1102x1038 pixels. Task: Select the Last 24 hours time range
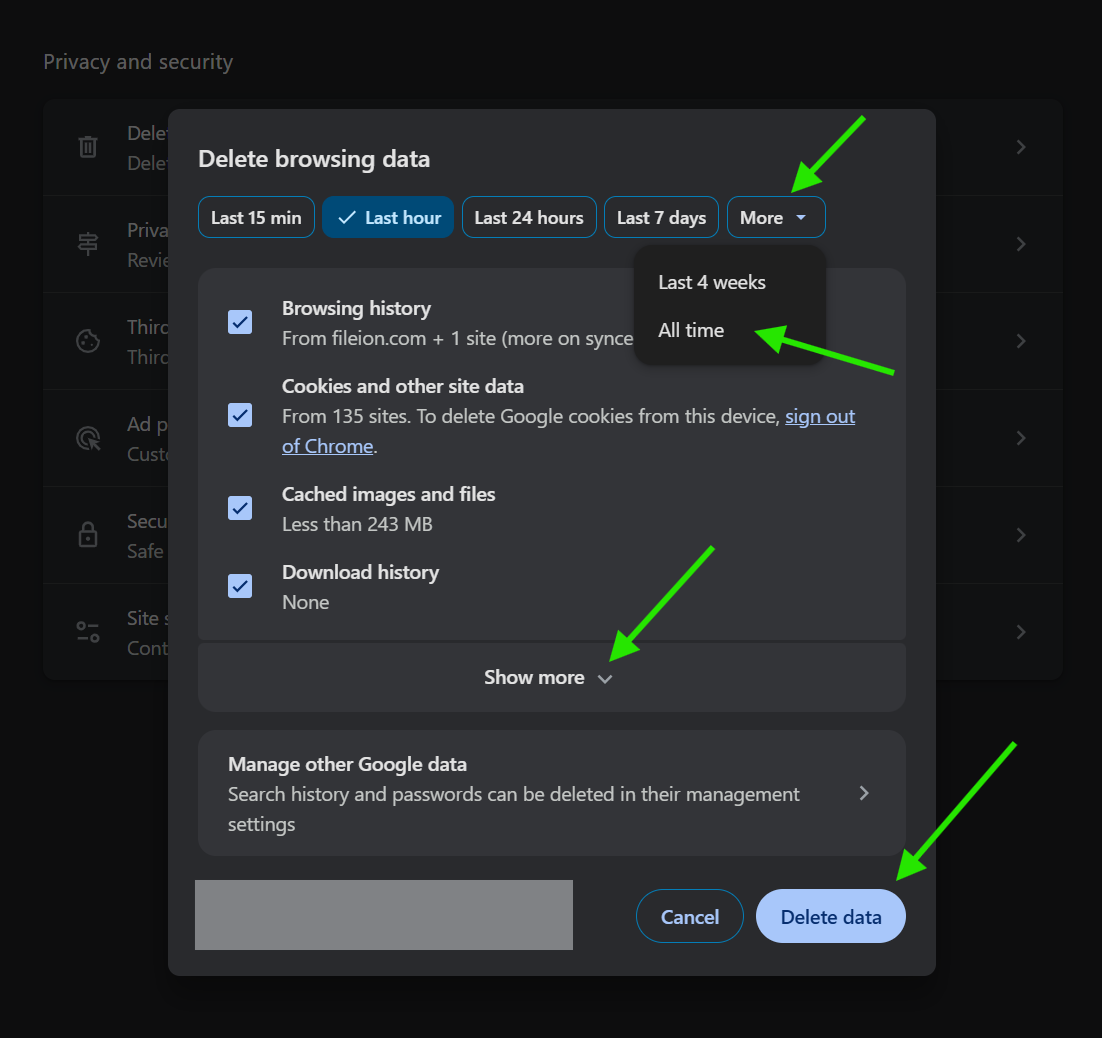click(528, 218)
